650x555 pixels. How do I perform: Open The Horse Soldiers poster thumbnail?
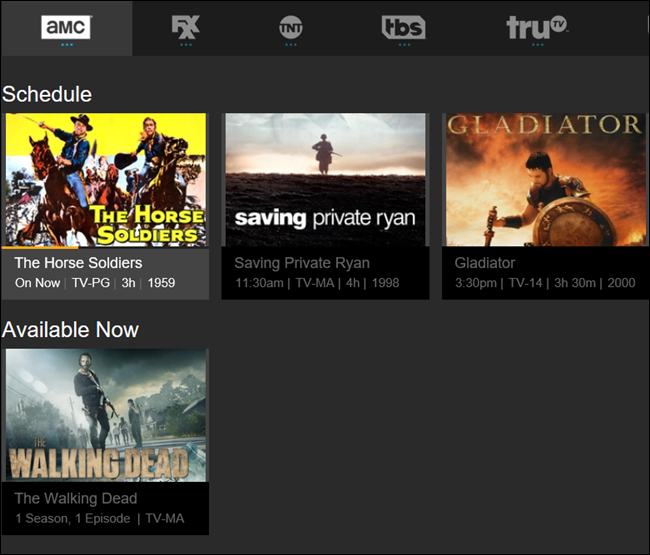pyautogui.click(x=106, y=179)
